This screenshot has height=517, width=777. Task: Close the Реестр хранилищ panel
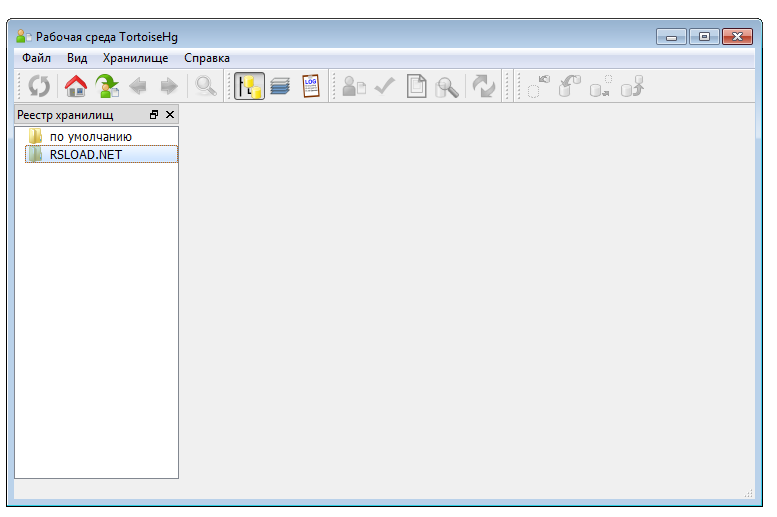point(170,115)
